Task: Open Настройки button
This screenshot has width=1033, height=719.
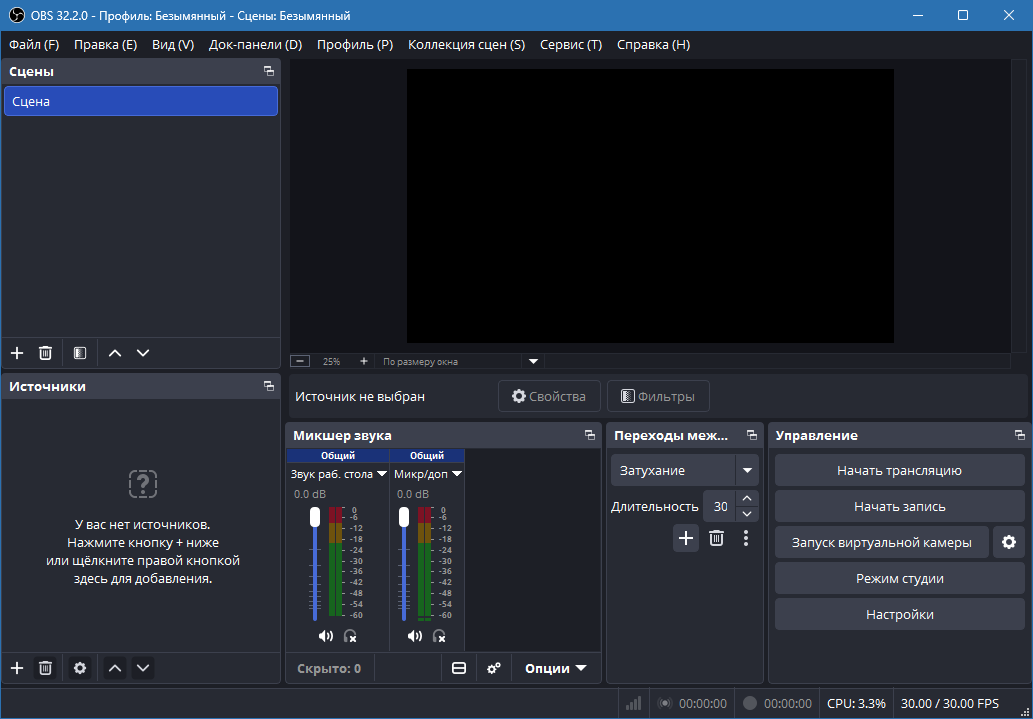Action: pos(899,615)
